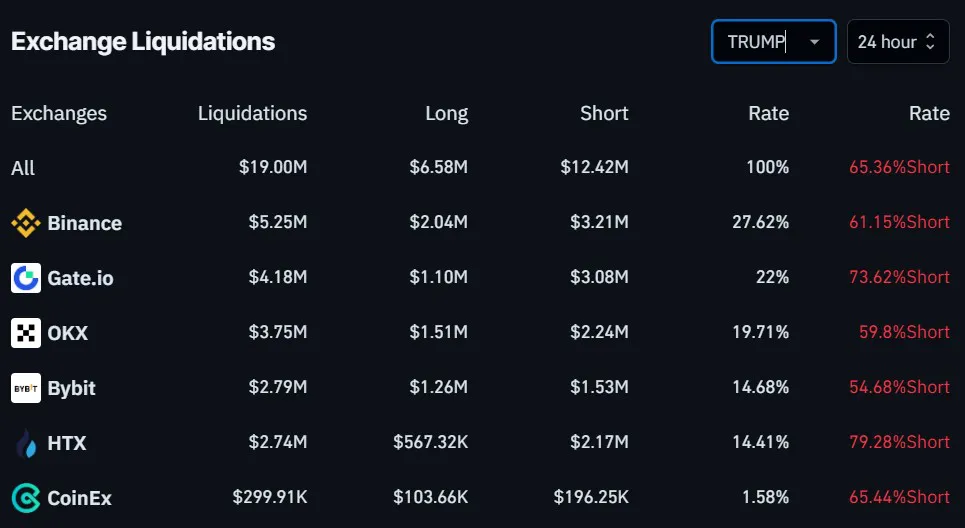Image resolution: width=965 pixels, height=528 pixels.
Task: Sort by the Long column header
Action: pyautogui.click(x=447, y=113)
